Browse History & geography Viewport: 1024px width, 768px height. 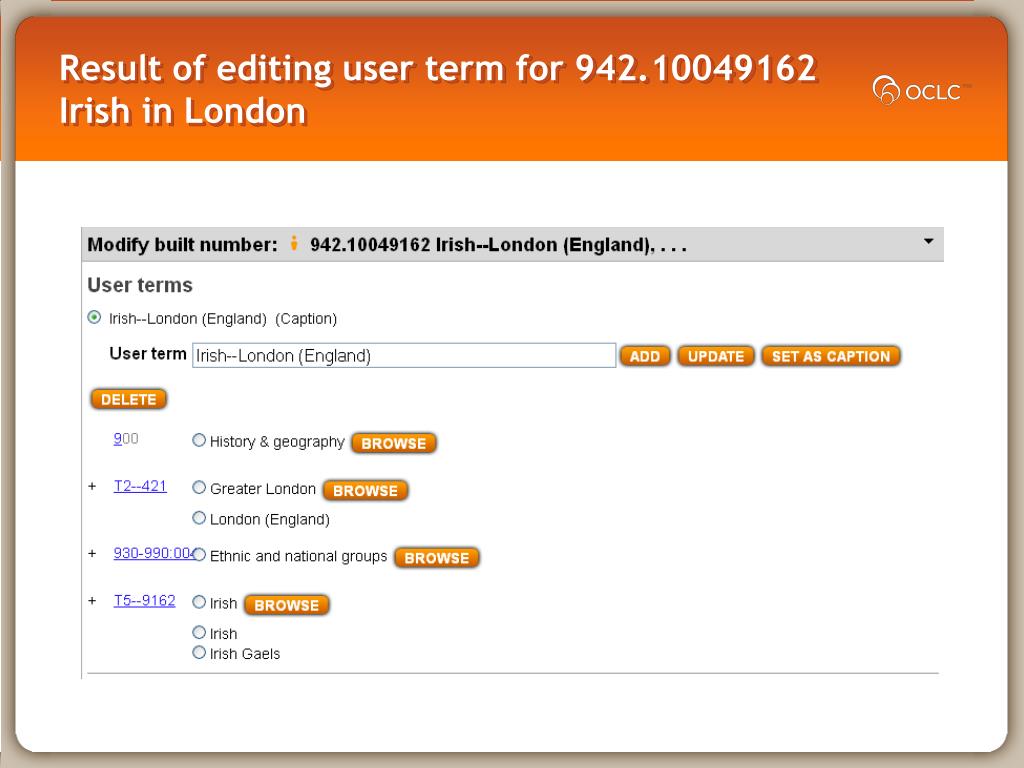pos(394,443)
